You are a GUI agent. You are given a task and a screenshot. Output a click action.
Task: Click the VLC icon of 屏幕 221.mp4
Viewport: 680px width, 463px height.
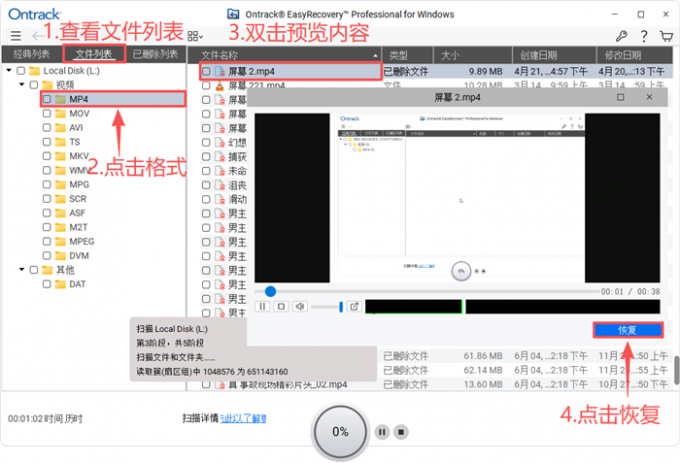click(220, 85)
